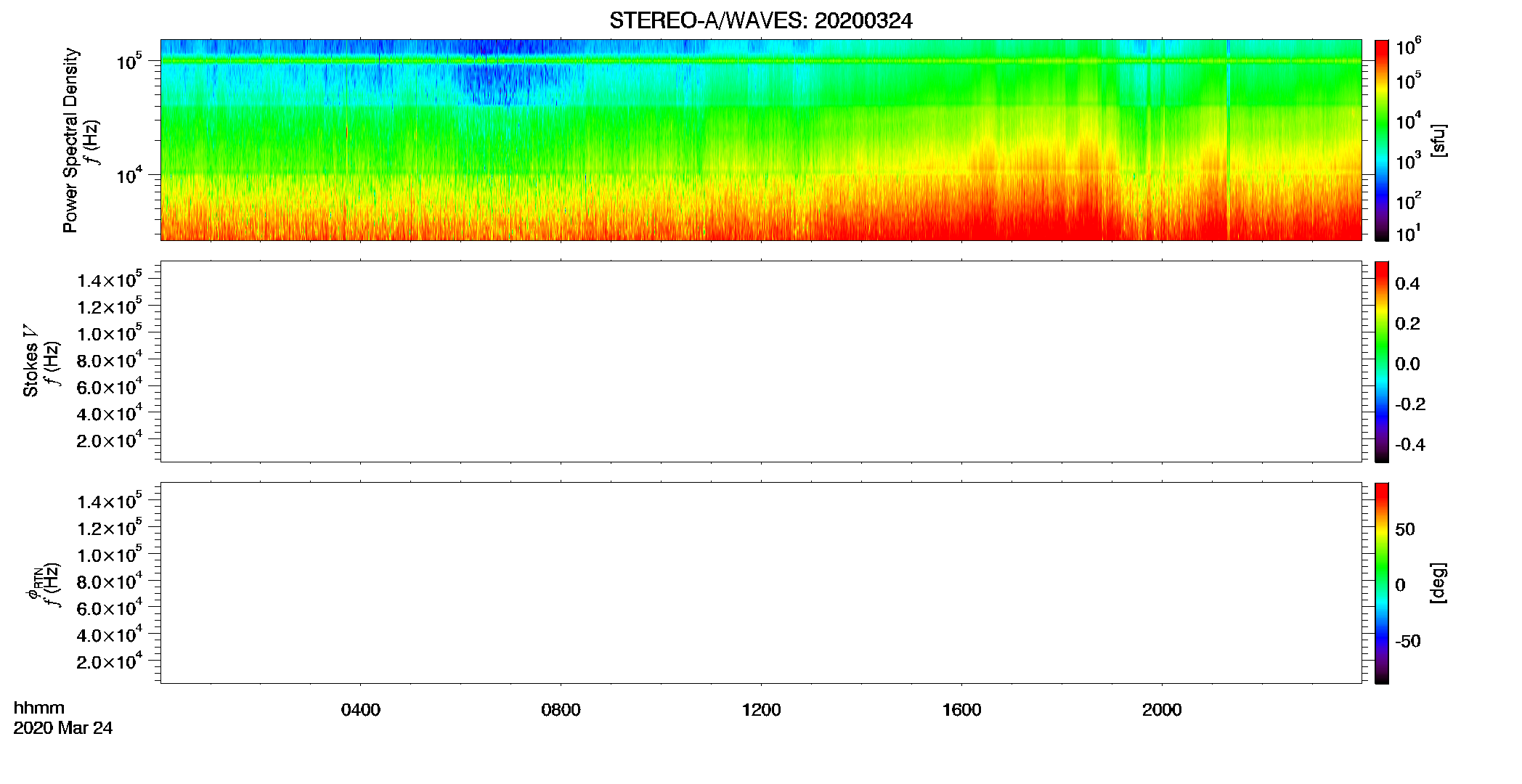Image resolution: width=1522 pixels, height=784 pixels.
Task: Click the 2020 Mar 24 date label
Action: 63,728
